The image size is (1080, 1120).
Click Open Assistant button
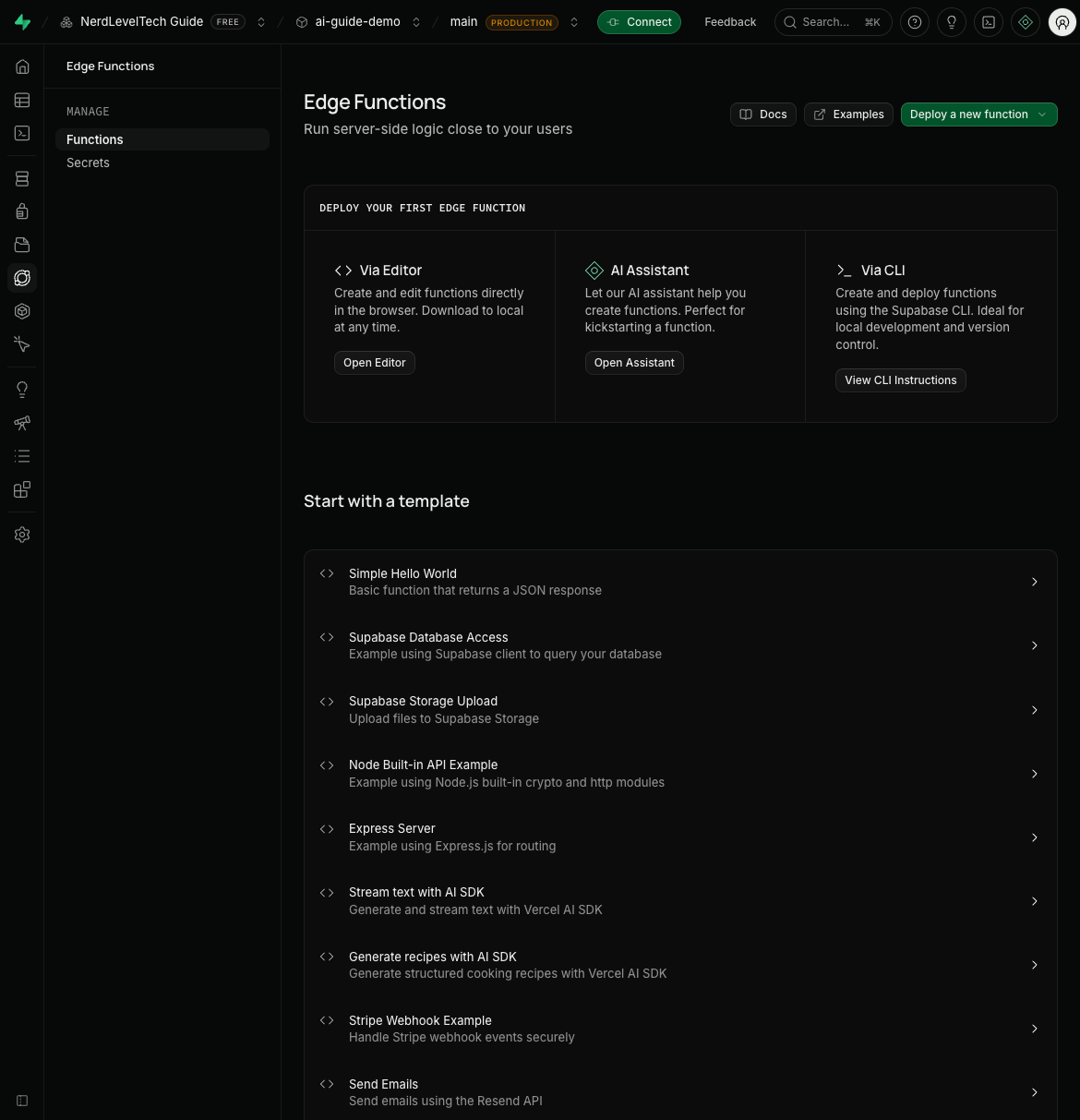pos(634,363)
